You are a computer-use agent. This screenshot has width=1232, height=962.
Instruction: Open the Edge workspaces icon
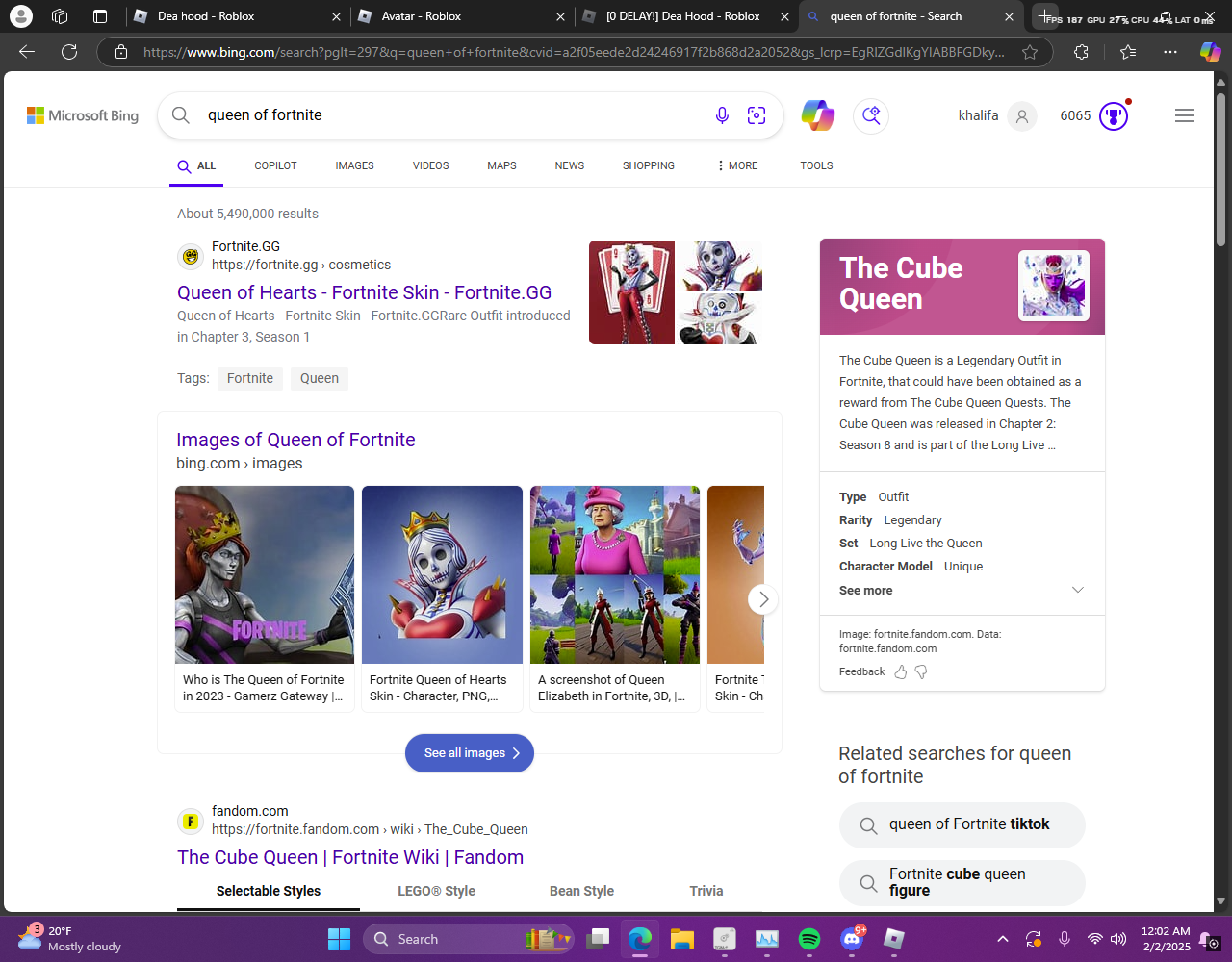pos(60,16)
